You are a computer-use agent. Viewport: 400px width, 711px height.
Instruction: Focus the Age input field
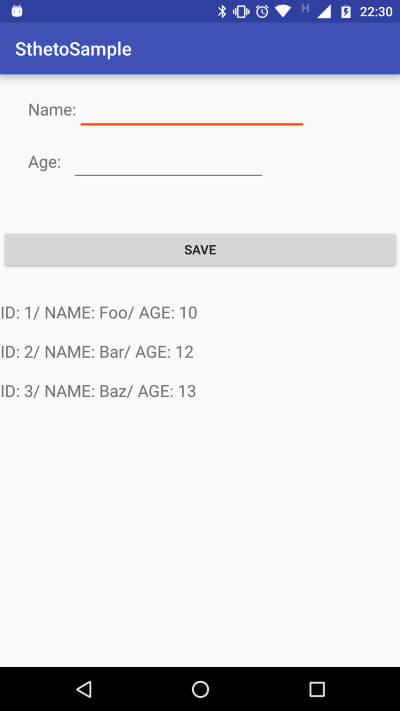[x=168, y=162]
